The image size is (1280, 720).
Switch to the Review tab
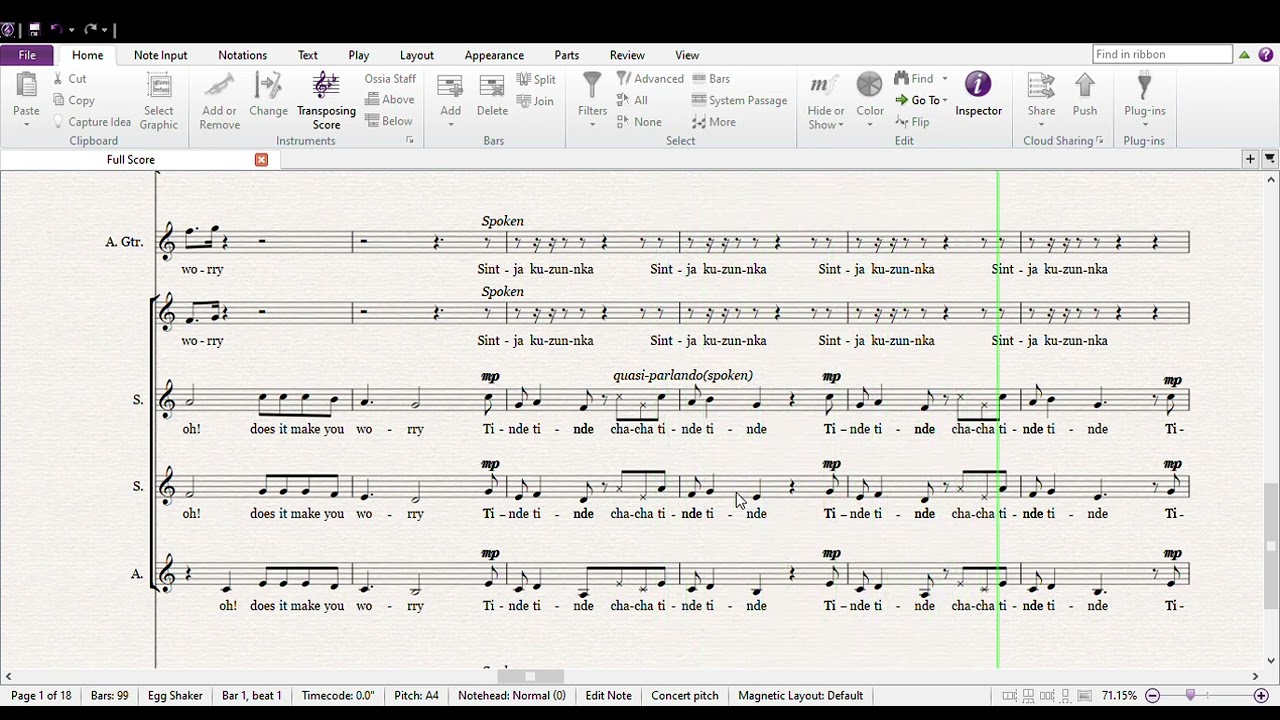coord(627,55)
